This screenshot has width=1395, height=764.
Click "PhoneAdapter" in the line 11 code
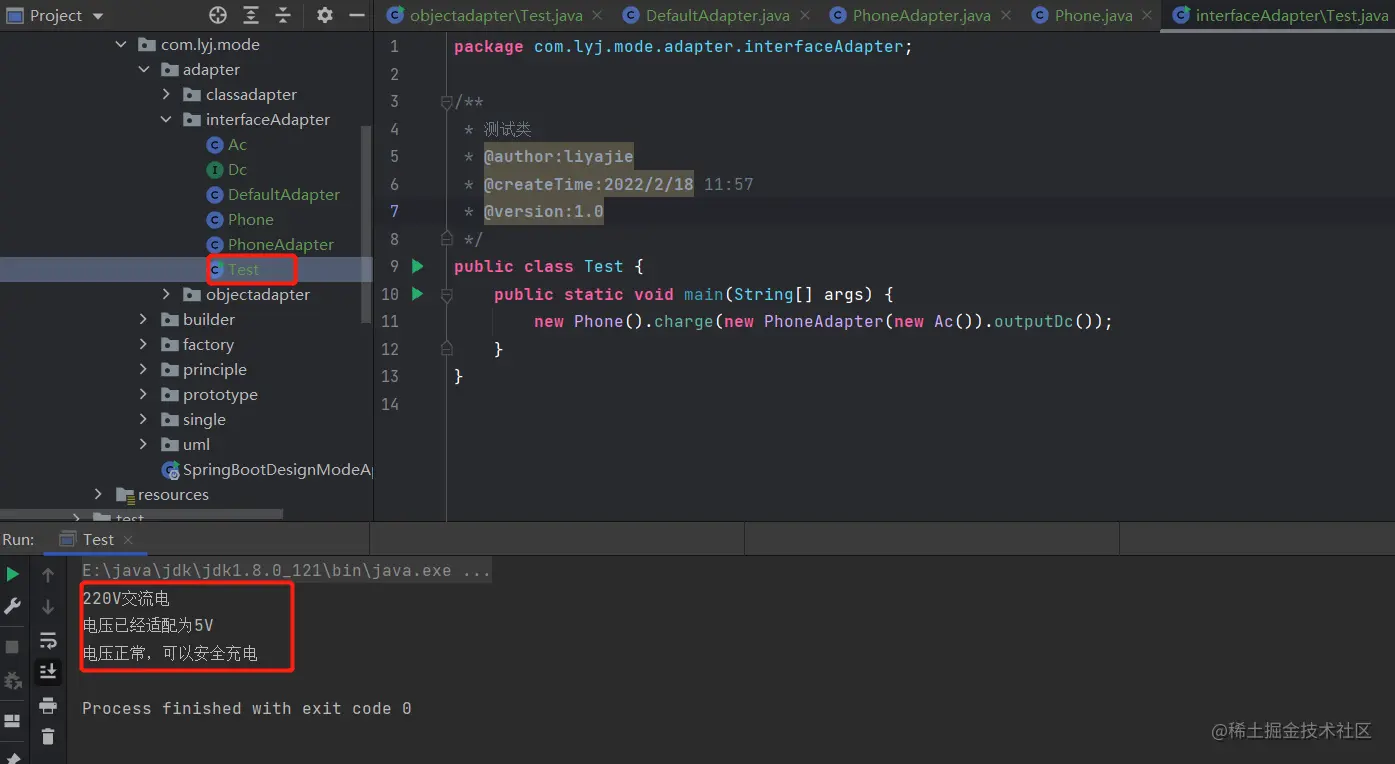click(824, 321)
